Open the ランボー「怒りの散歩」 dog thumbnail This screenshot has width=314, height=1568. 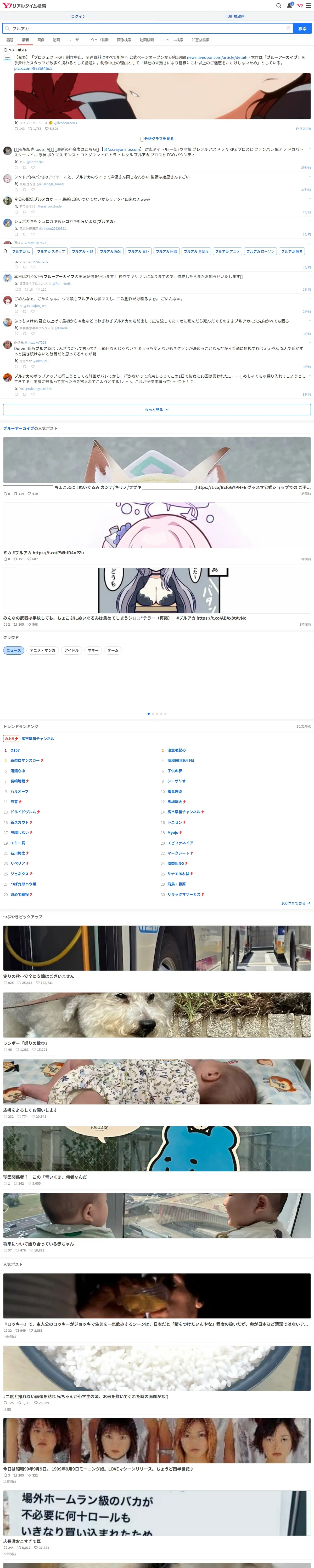[157, 1015]
